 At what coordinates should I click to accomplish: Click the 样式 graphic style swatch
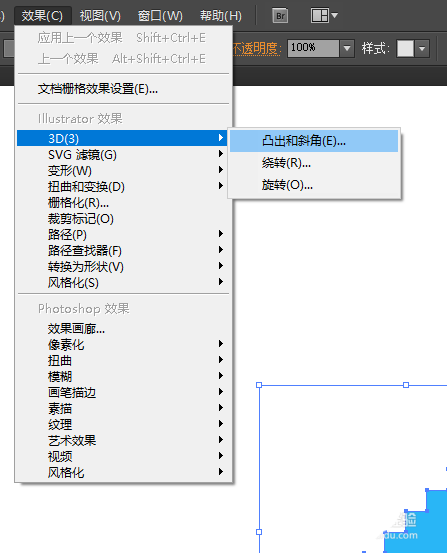pyautogui.click(x=405, y=48)
